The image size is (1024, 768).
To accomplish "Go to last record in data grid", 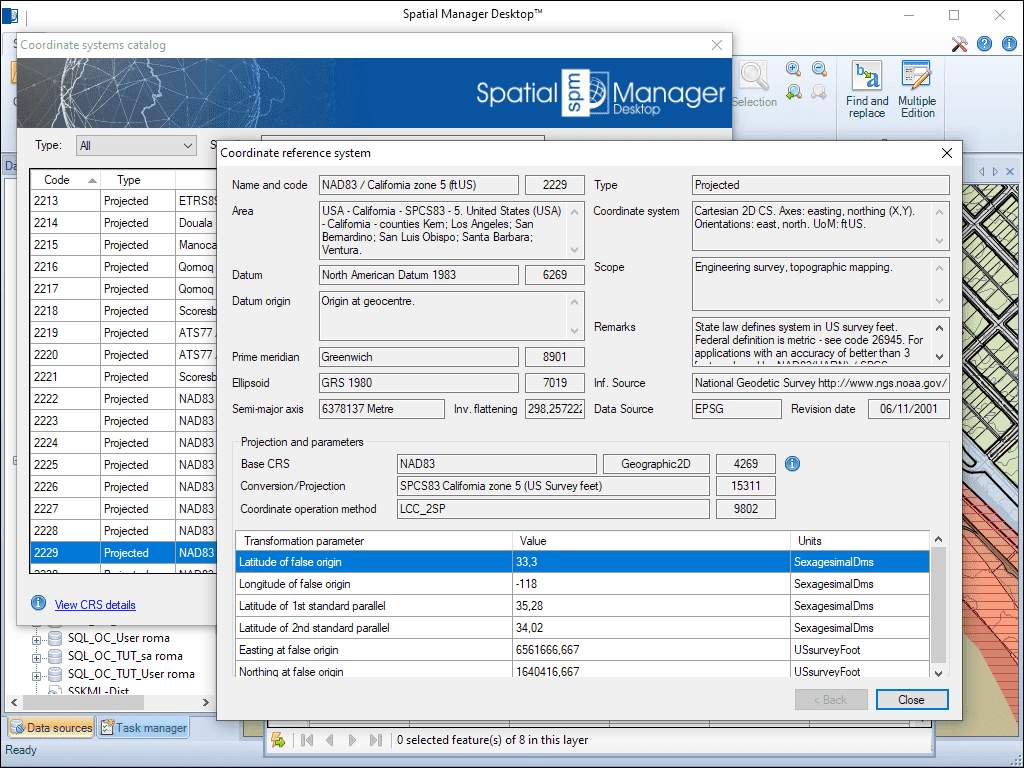I will tap(376, 740).
